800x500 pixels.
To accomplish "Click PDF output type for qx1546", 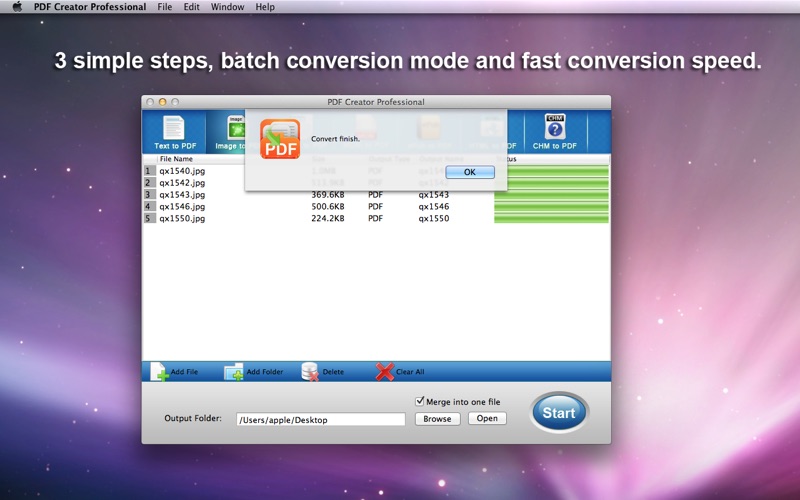I will 375,206.
